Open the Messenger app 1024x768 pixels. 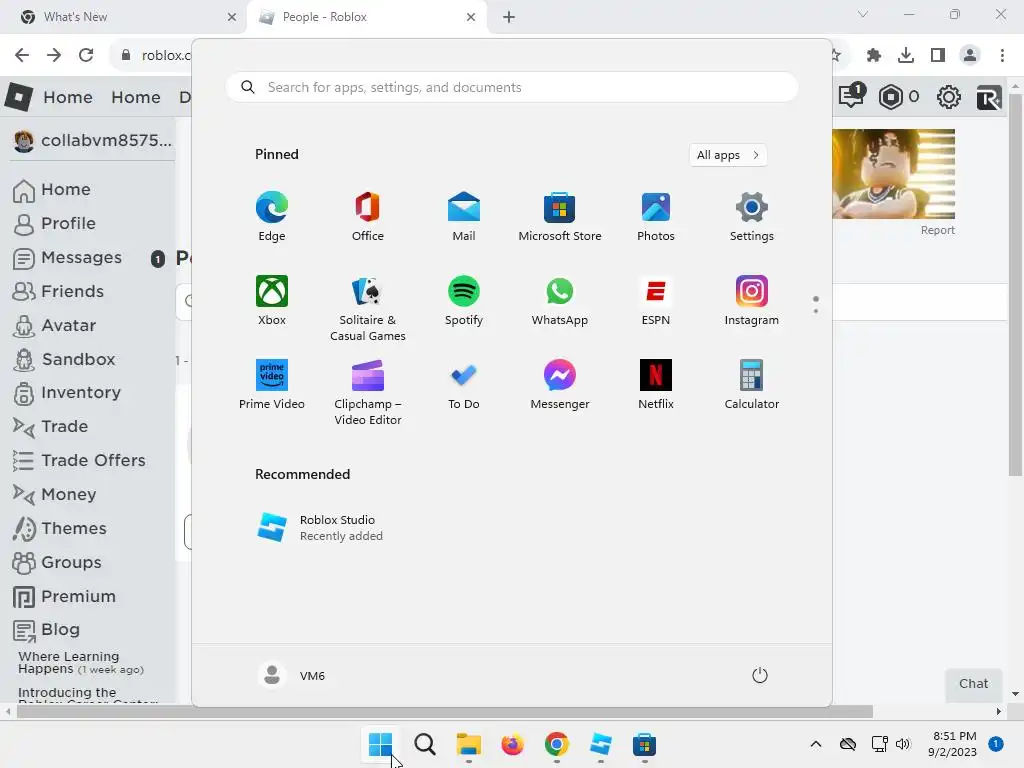pyautogui.click(x=560, y=385)
